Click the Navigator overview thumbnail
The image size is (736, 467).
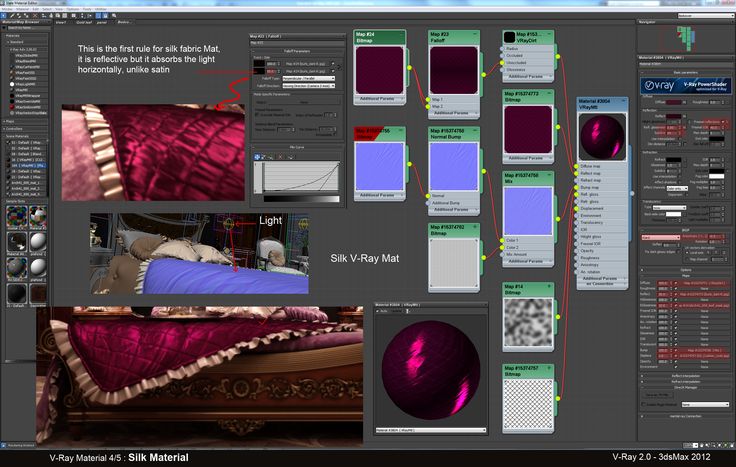tap(684, 39)
